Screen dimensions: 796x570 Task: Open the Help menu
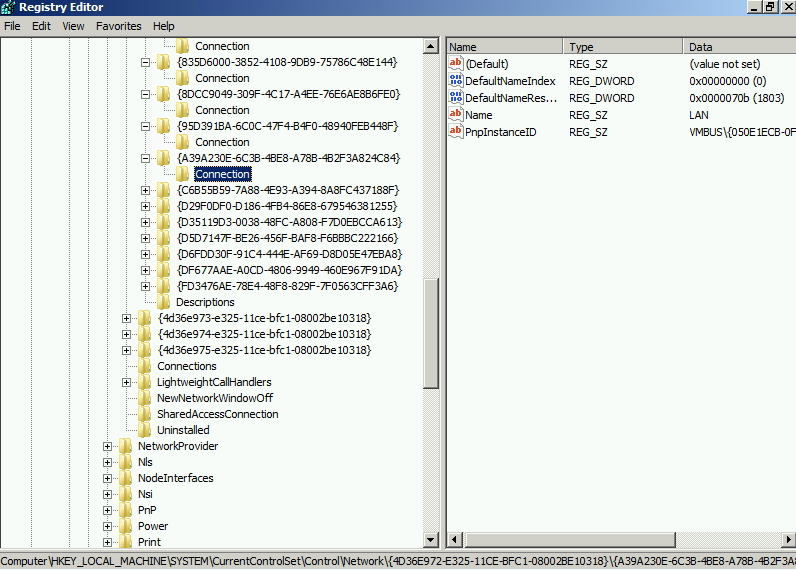[x=163, y=26]
